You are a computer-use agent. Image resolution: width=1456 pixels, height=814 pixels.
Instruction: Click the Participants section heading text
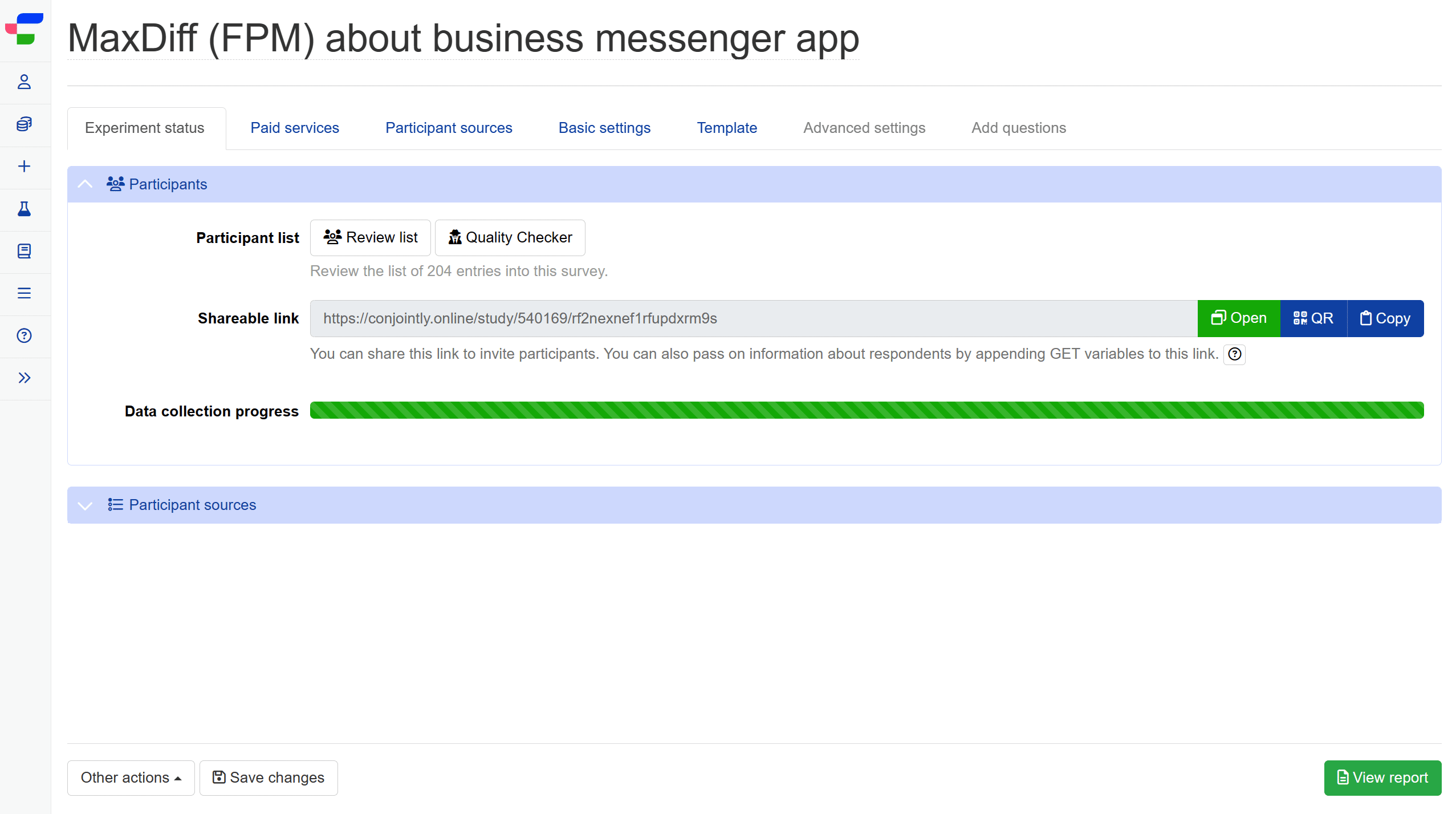point(168,184)
